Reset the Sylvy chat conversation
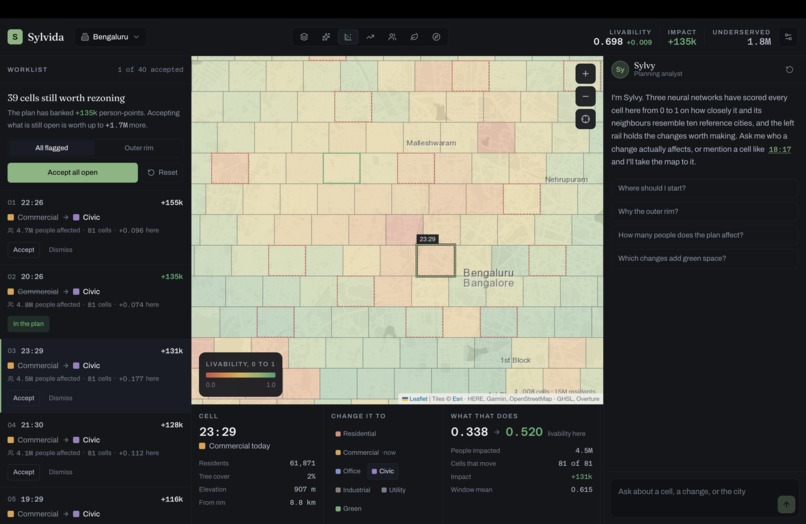This screenshot has width=806, height=524. coord(789,69)
